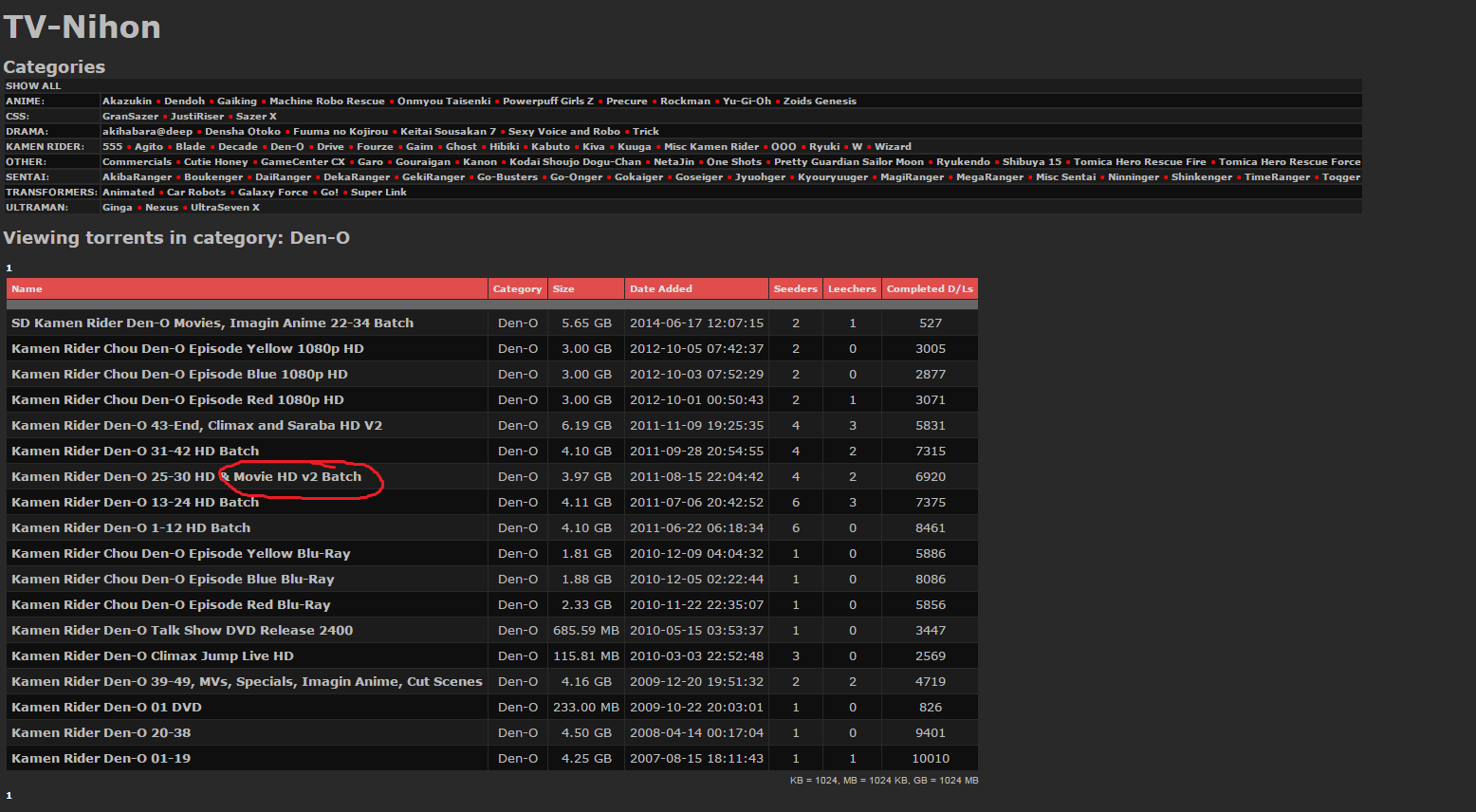Image resolution: width=1476 pixels, height=812 pixels.
Task: Open the Shinkenger category
Action: (x=1202, y=177)
